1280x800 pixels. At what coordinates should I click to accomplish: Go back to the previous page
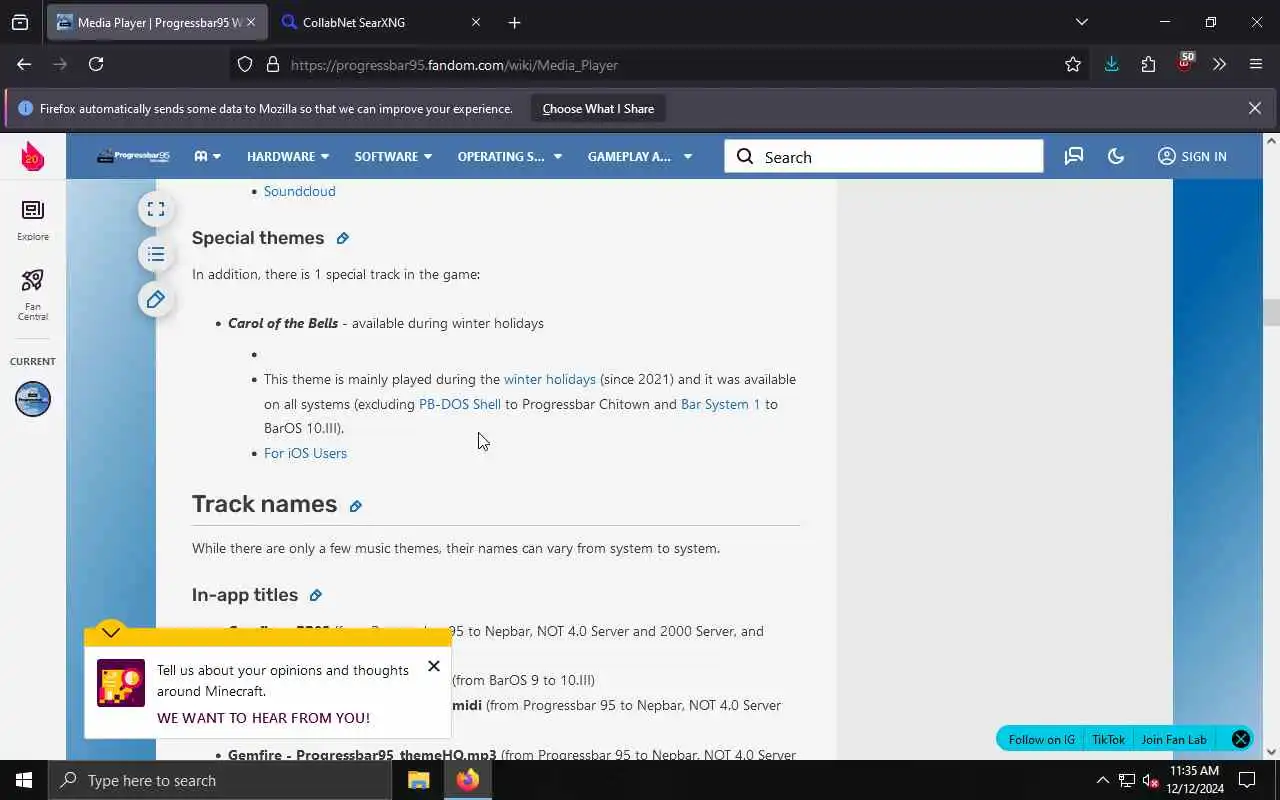(24, 64)
